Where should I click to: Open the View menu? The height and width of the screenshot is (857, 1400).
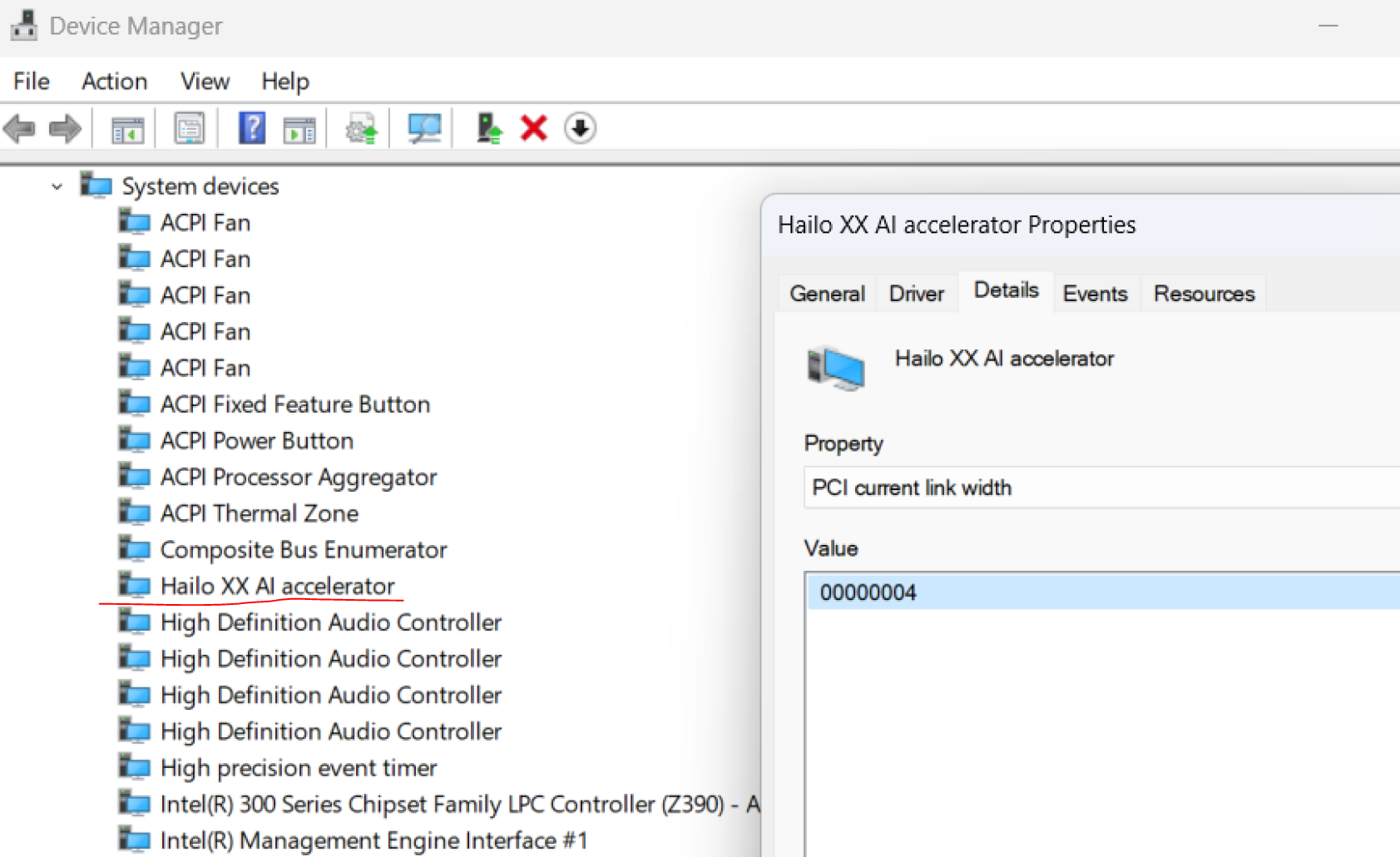click(x=205, y=81)
